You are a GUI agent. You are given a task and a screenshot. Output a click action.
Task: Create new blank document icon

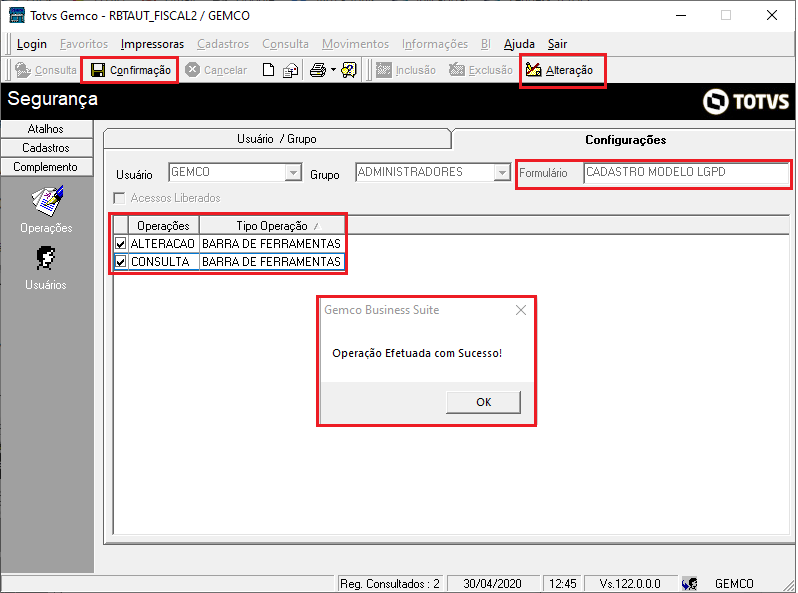click(x=268, y=70)
